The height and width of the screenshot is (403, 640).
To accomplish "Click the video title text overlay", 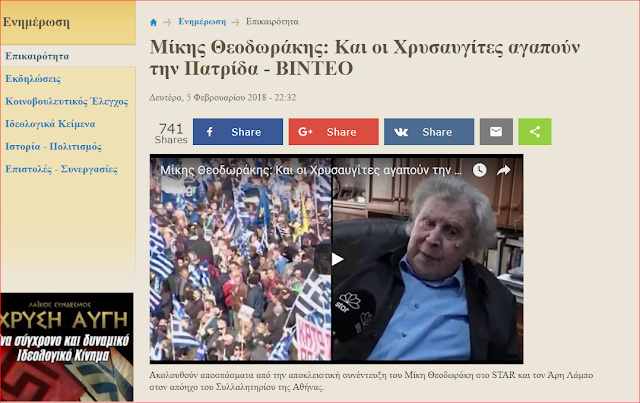I will (311, 170).
